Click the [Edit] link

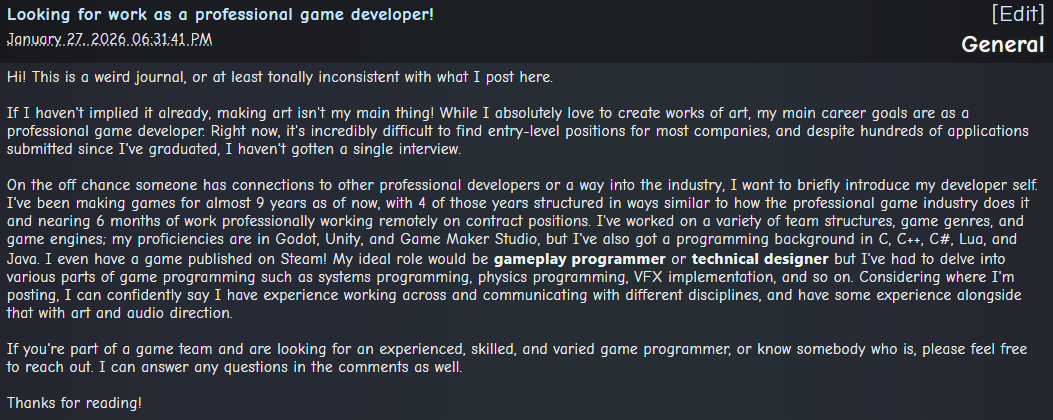point(1017,15)
